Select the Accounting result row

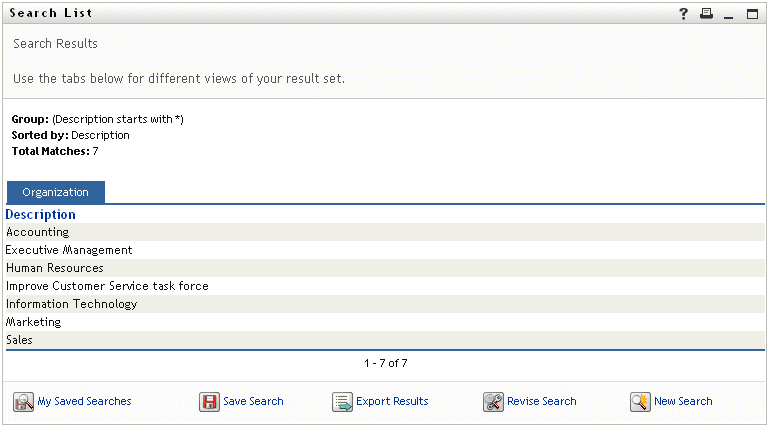pos(38,232)
